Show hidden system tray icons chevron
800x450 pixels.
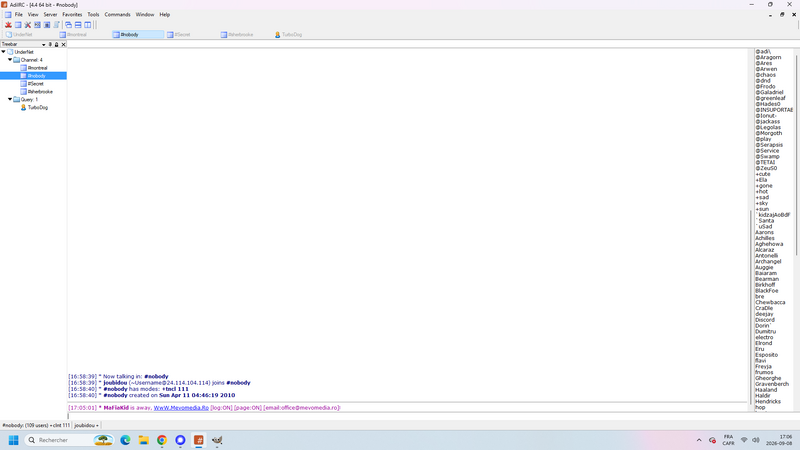699,440
